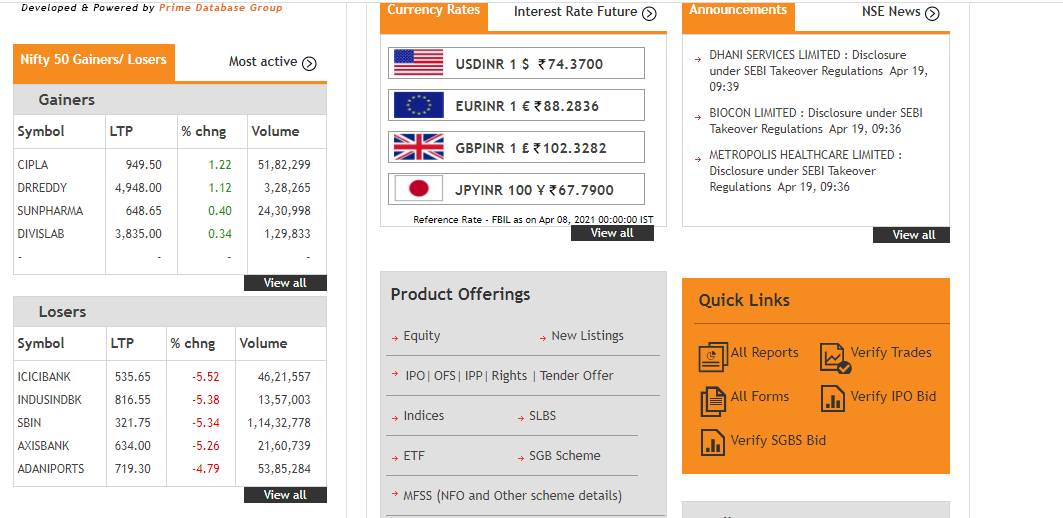The image size is (1063, 518).
Task: Click the IPO link in Product Offerings
Action: tap(416, 376)
